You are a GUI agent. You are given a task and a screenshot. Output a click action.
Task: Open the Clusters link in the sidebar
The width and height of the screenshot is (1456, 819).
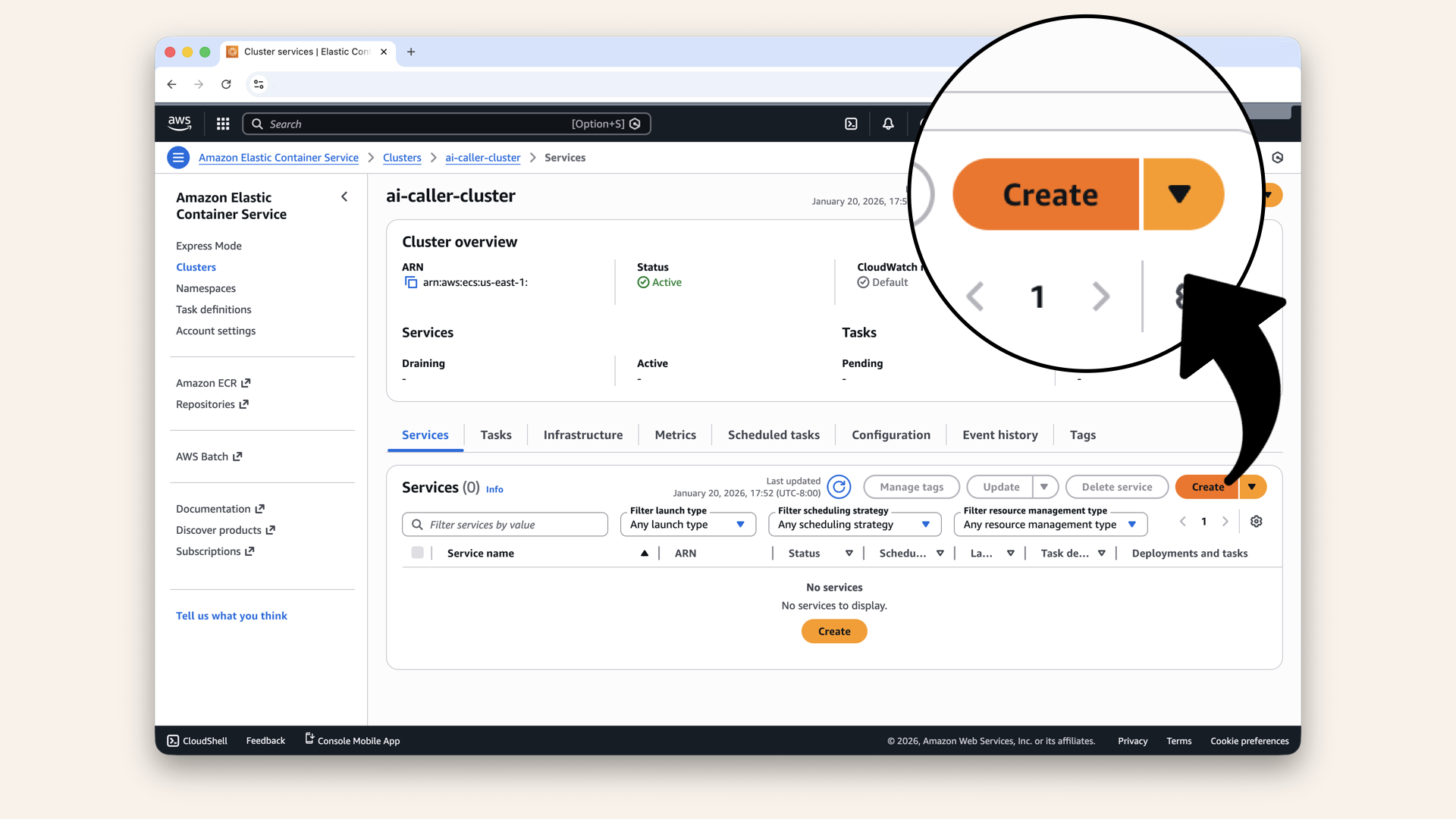click(196, 267)
